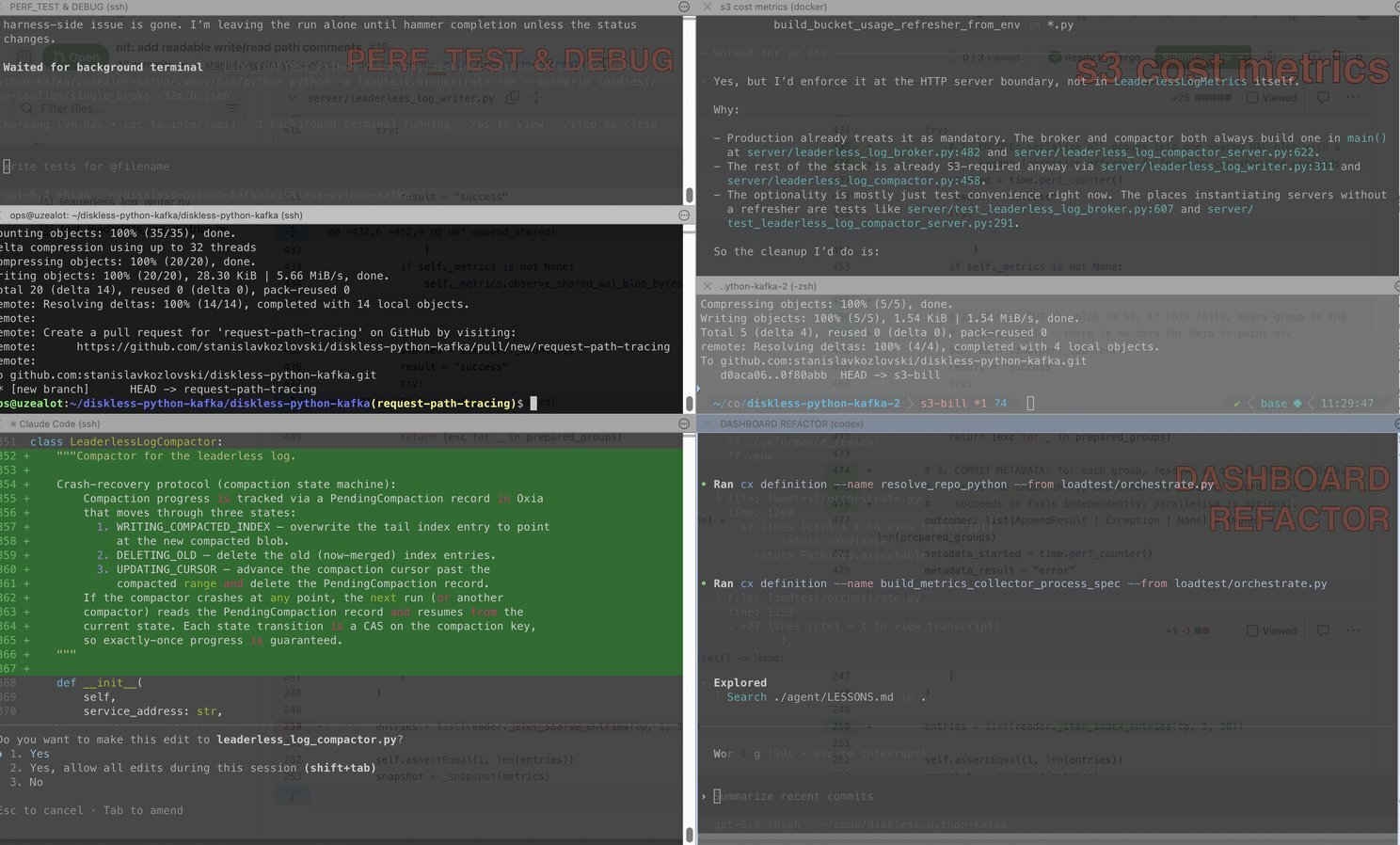Screen dimensions: 1400x845
Task: Open the GitHub pull/new/request-path-tracing URL
Action: click(x=374, y=346)
